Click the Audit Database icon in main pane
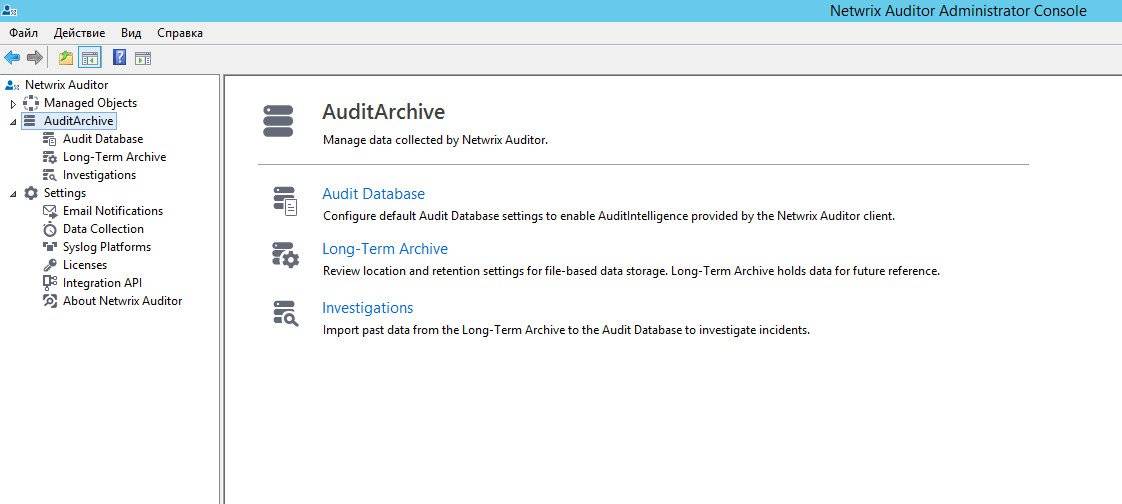1122x504 pixels. pyautogui.click(x=286, y=200)
